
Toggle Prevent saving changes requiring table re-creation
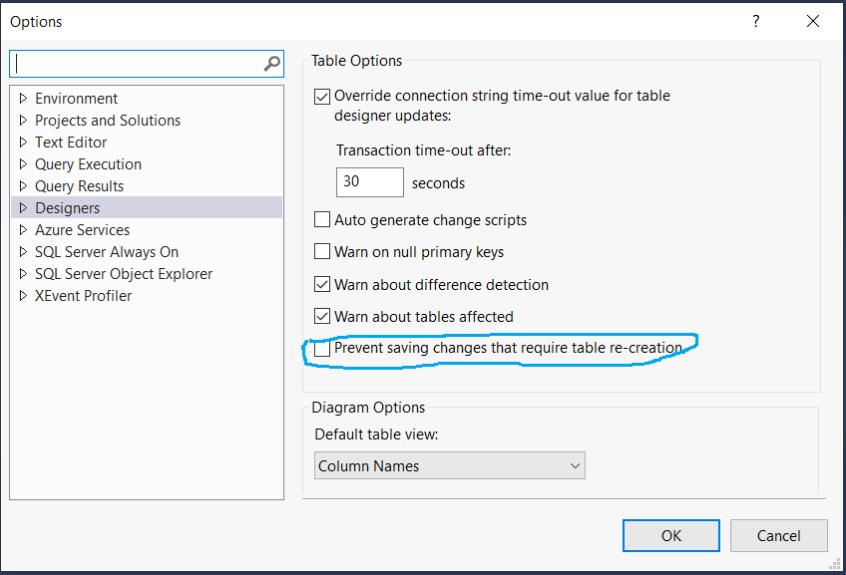coord(322,348)
